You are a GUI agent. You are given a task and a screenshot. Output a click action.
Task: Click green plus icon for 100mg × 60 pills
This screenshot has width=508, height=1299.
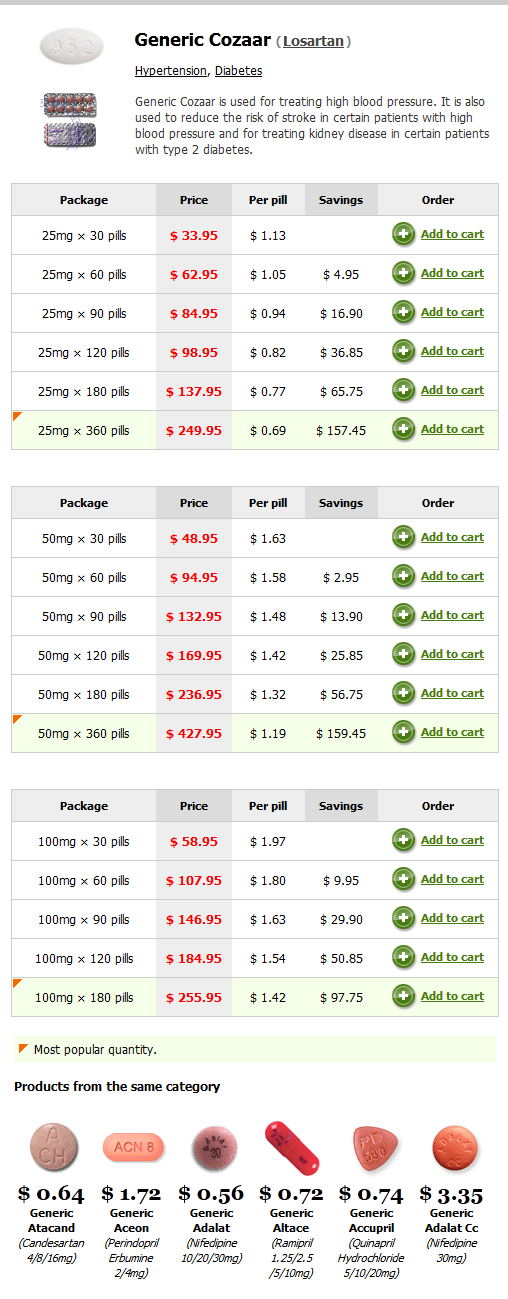point(403,880)
